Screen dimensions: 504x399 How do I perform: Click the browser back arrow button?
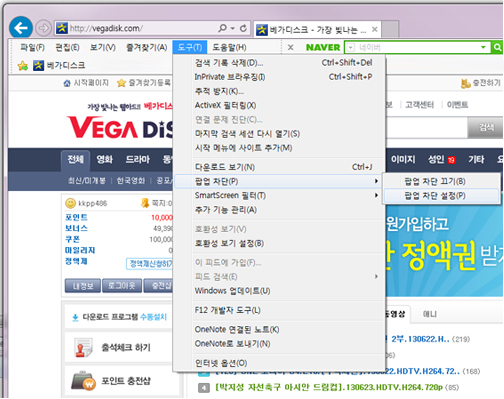click(x=21, y=28)
